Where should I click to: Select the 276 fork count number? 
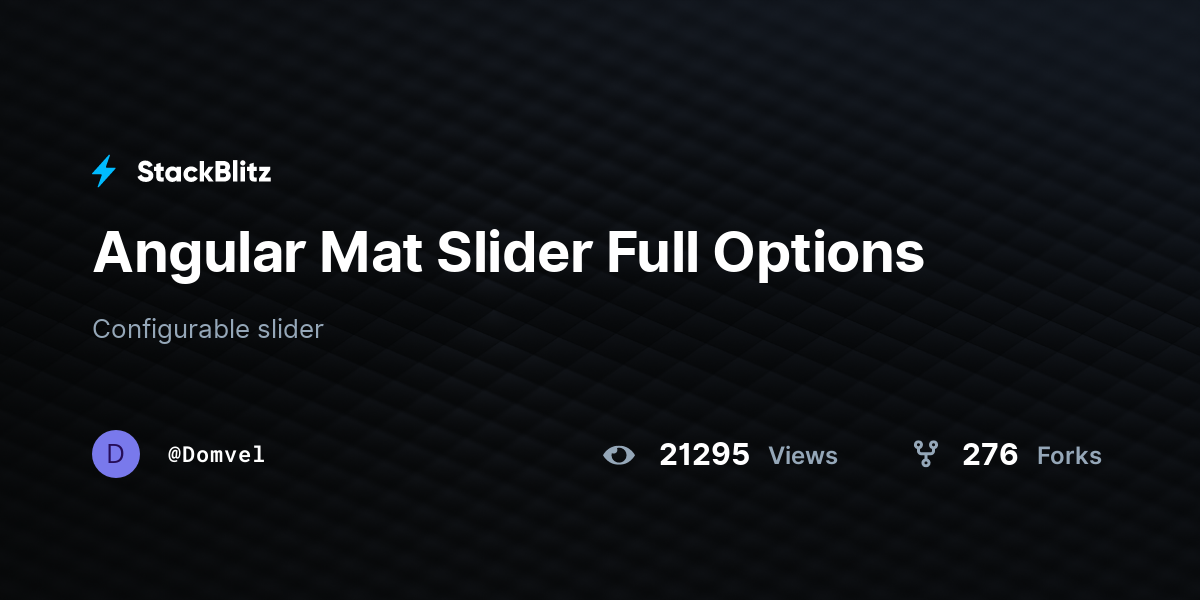pyautogui.click(x=990, y=455)
